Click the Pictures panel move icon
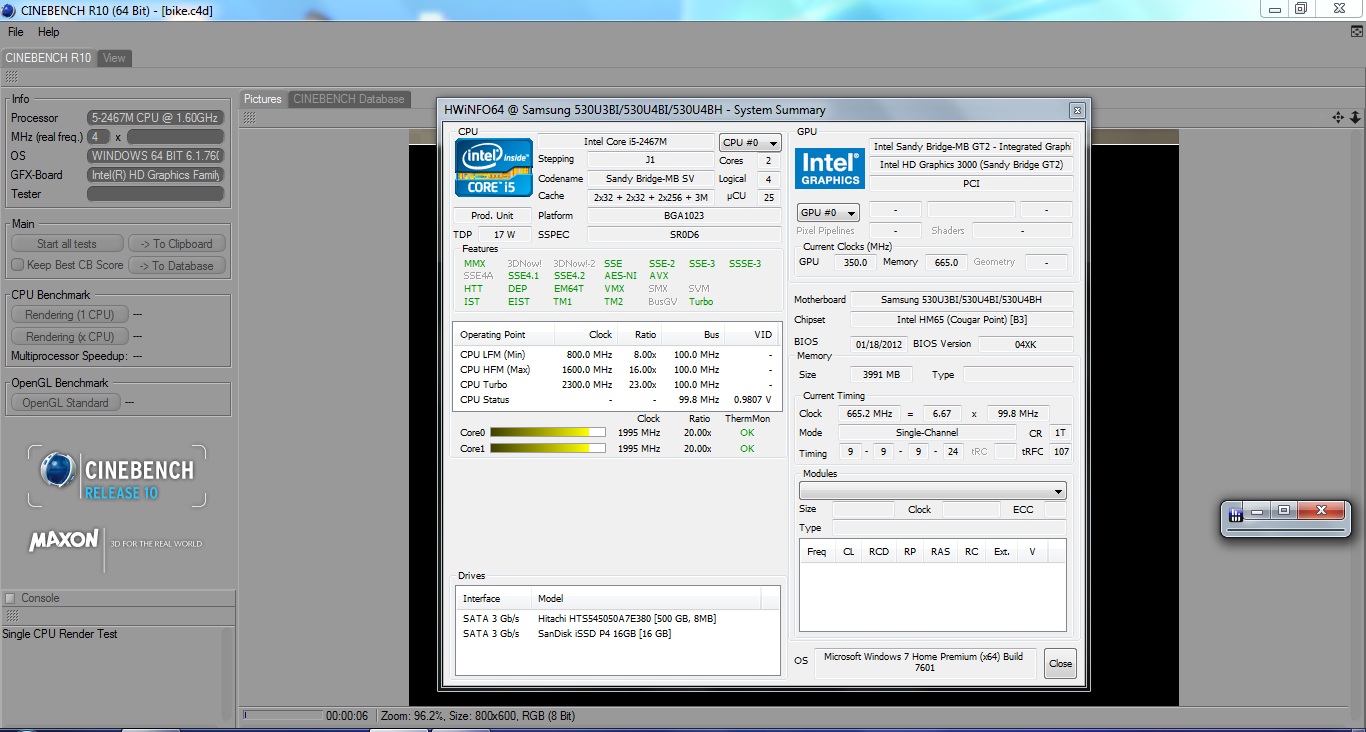This screenshot has width=1366, height=732. (1338, 118)
